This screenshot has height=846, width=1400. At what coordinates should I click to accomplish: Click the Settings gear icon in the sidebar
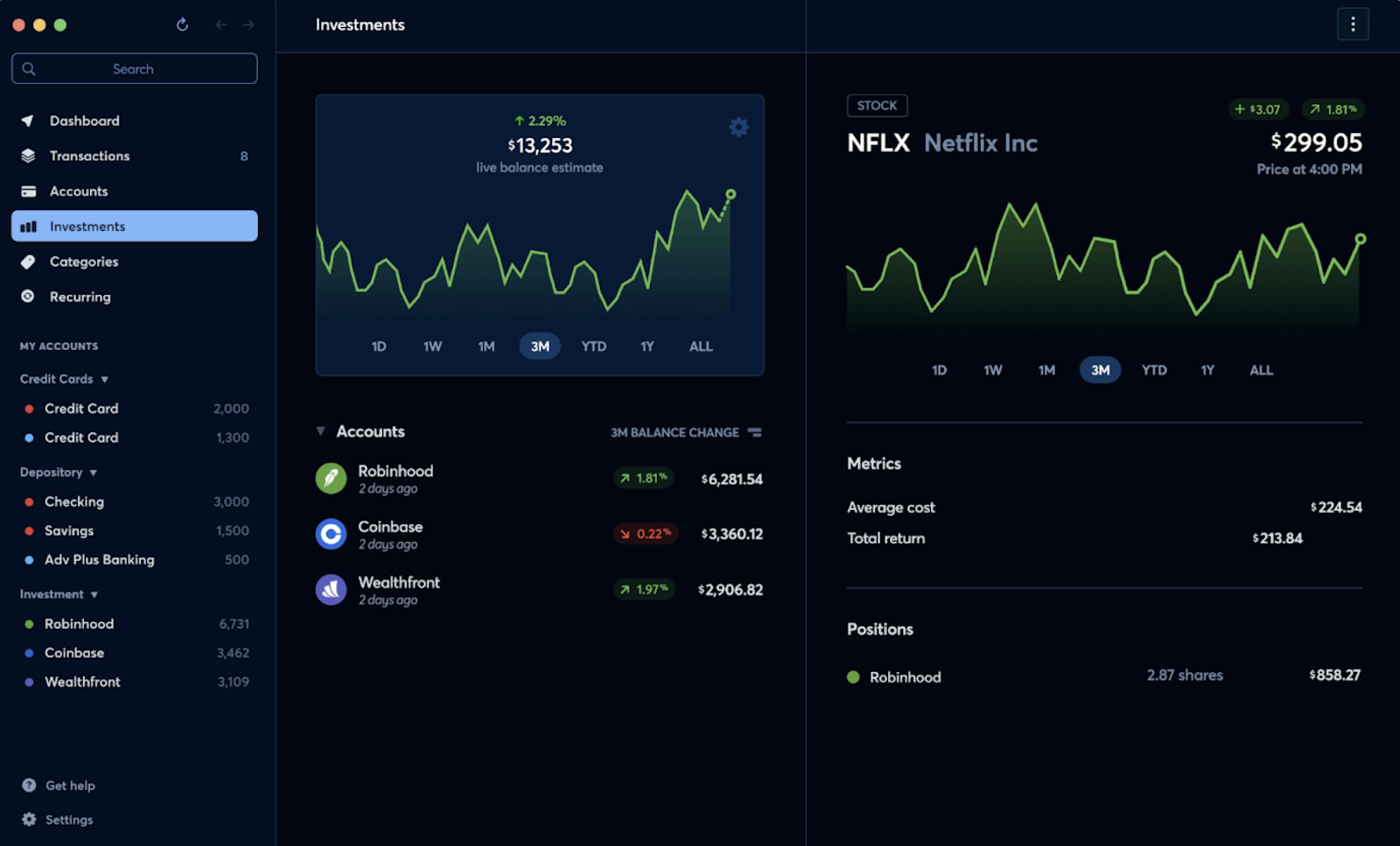tap(29, 819)
